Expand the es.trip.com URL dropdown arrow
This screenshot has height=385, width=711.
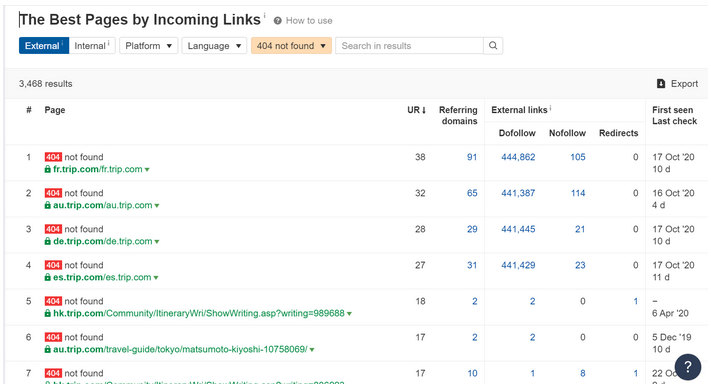pos(156,278)
